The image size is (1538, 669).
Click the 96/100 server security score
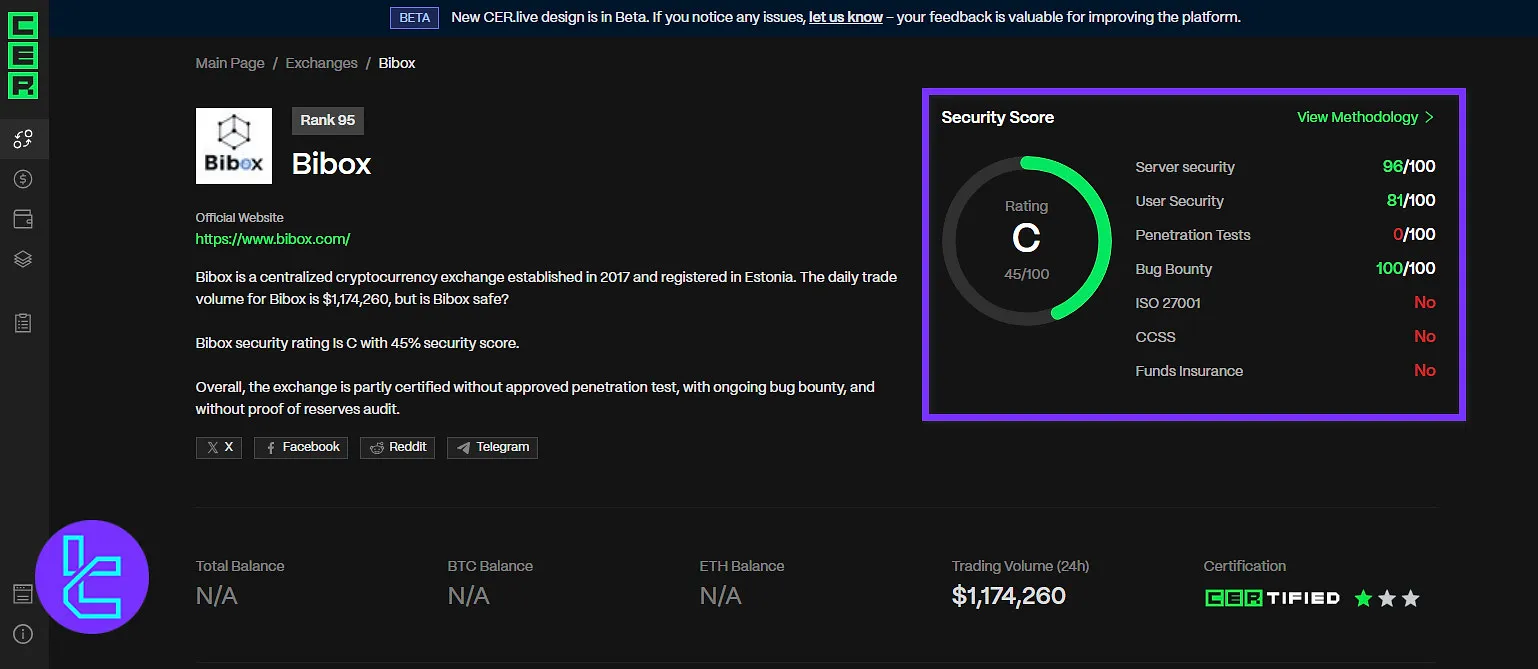tap(1409, 167)
